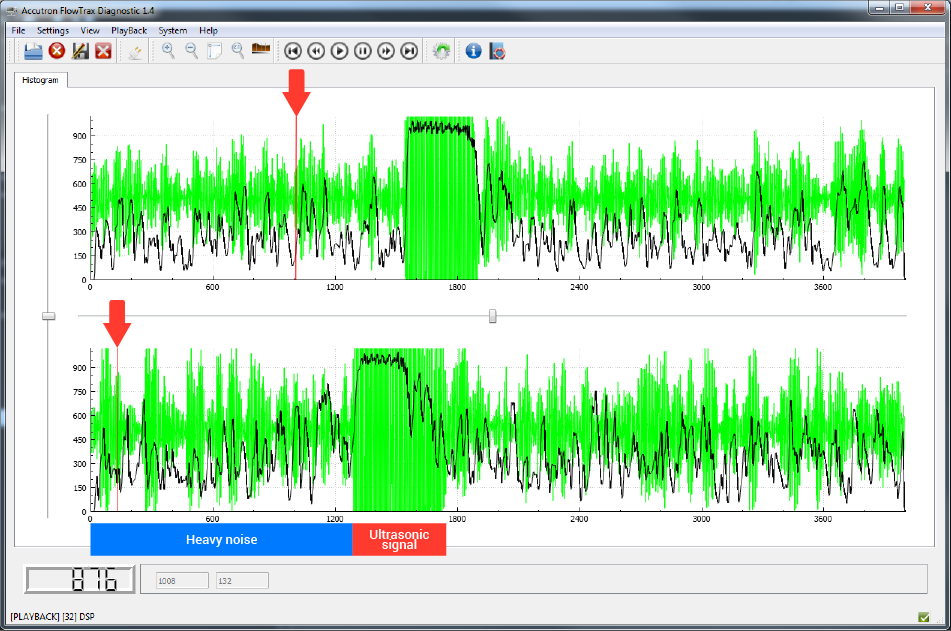
Task: Click the zoom out magnifier icon
Action: (191, 50)
